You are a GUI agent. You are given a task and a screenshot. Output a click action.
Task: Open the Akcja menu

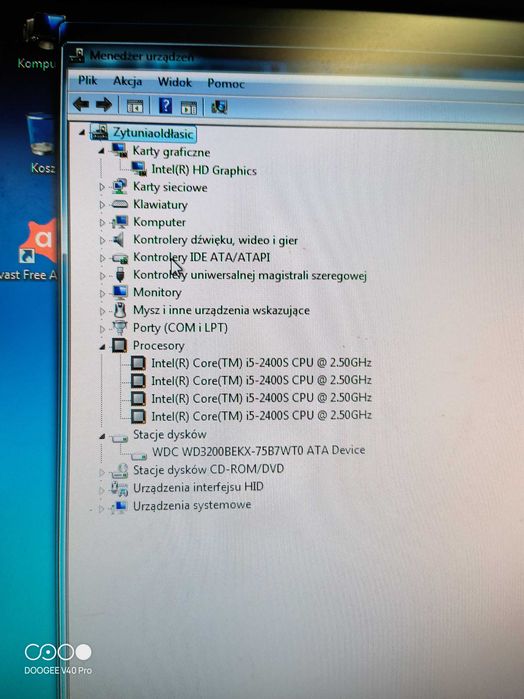point(128,81)
